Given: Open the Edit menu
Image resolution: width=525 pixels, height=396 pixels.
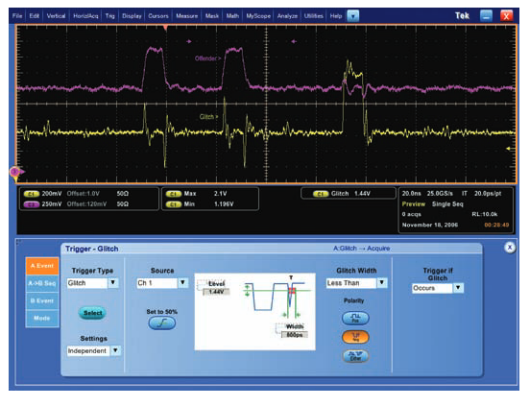Looking at the screenshot, I should pyautogui.click(x=34, y=16).
